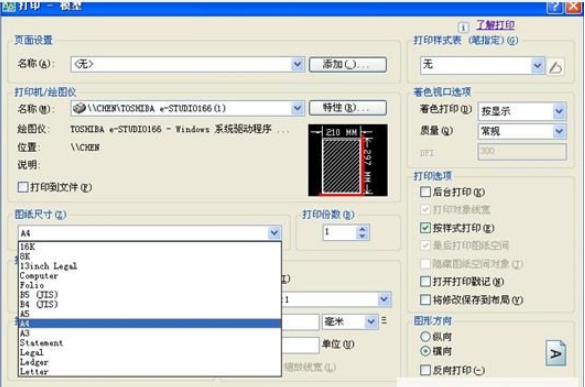
Task: Click the scale lock icon beside 毫米
Action: tap(384, 321)
